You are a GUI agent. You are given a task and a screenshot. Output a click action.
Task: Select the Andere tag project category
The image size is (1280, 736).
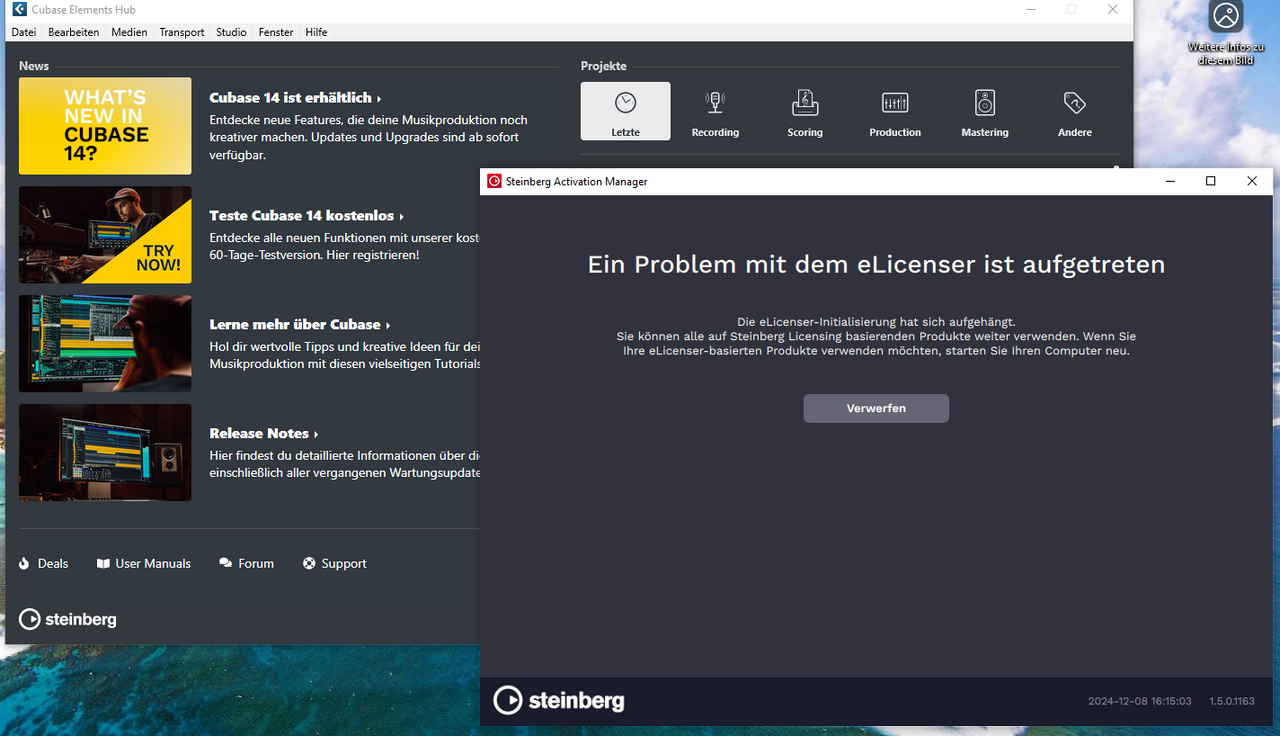pyautogui.click(x=1075, y=111)
